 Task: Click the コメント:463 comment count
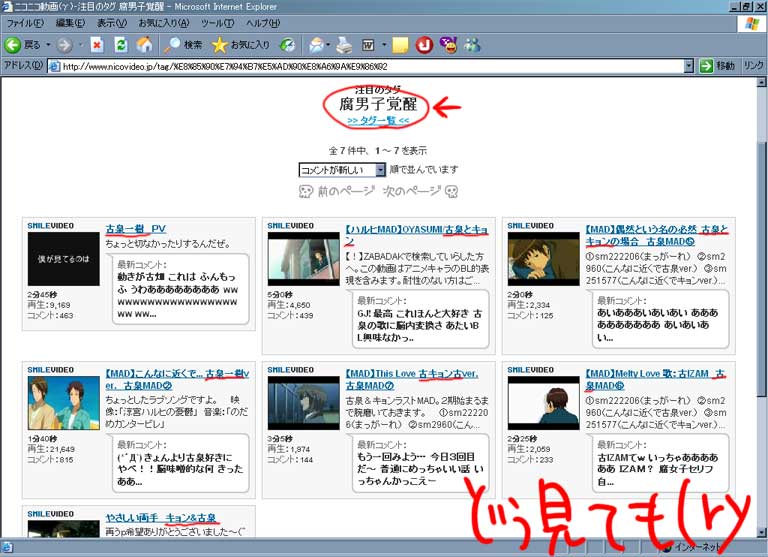pos(50,315)
